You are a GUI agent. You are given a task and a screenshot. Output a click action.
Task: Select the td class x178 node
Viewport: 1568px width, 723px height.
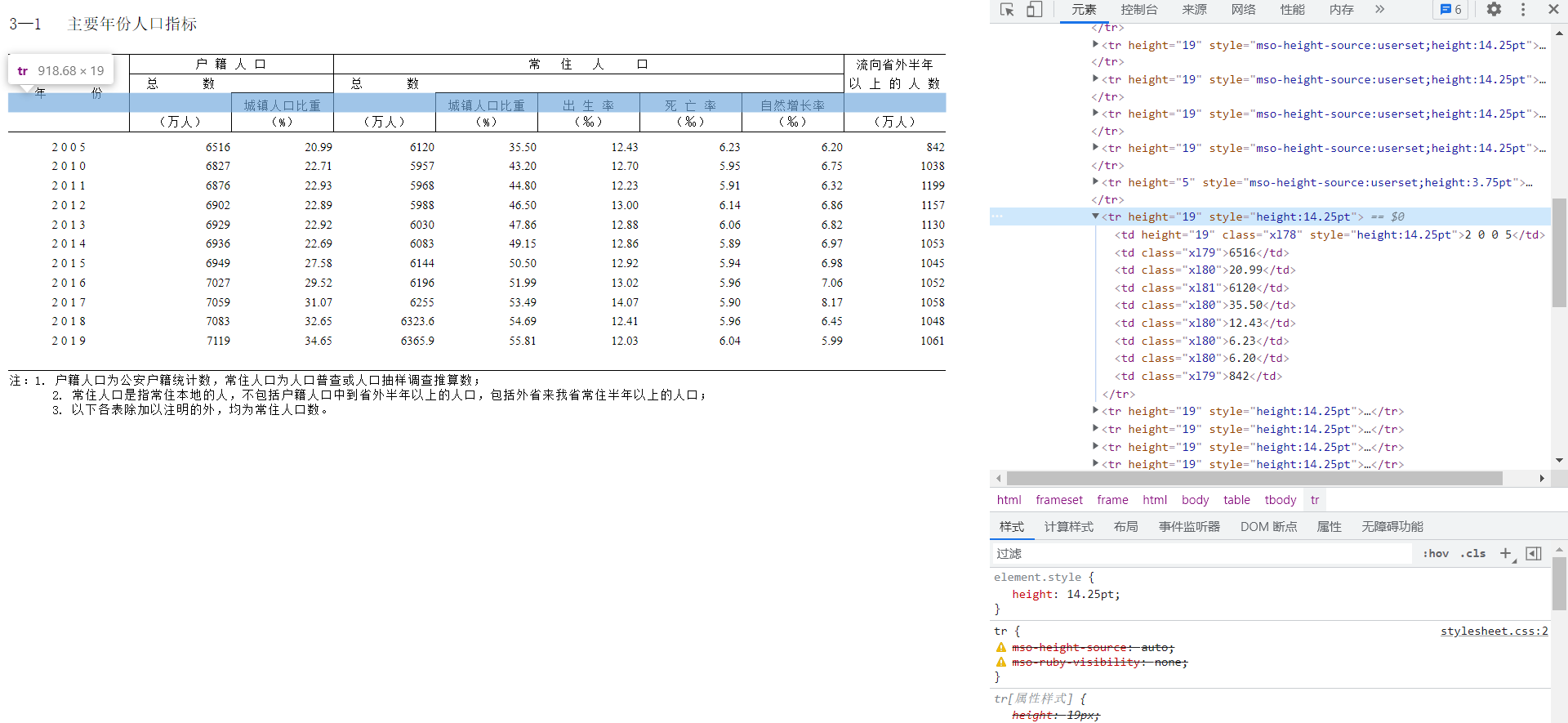click(x=1330, y=235)
